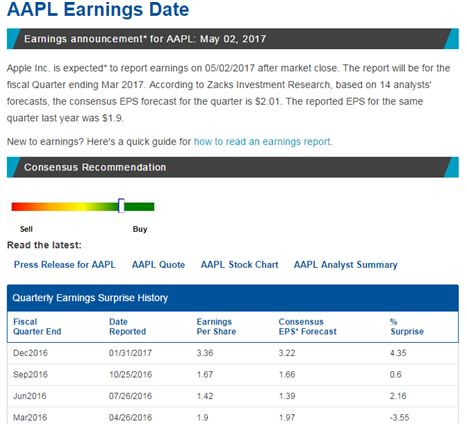The image size is (467, 426).
Task: Click the 1.97 consensus forecast value
Action: [x=287, y=417]
